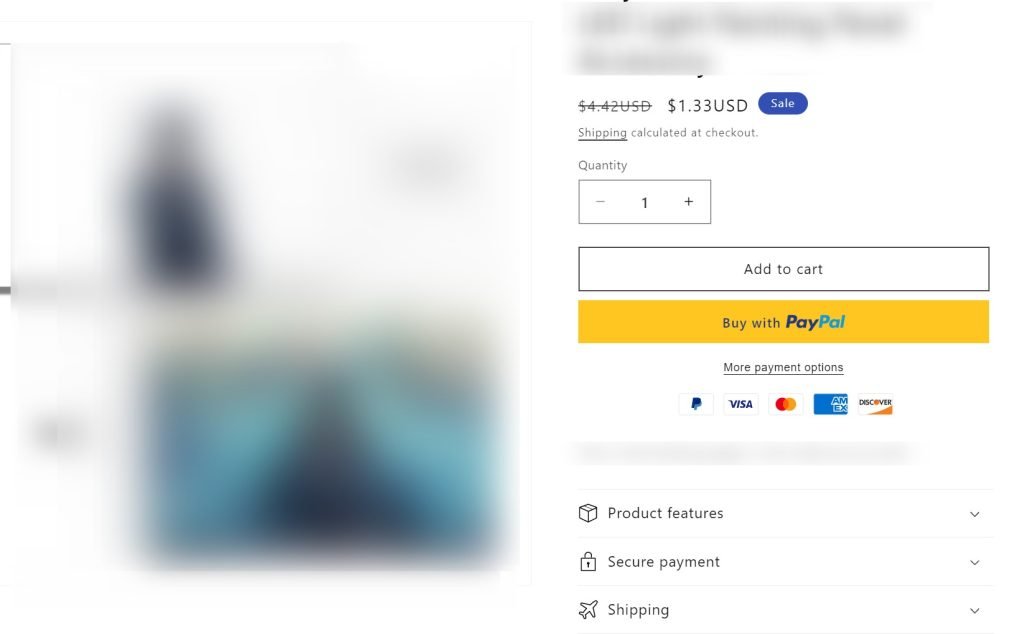This screenshot has height=634, width=1024.
Task: Click the Shipping airplane icon
Action: pyautogui.click(x=588, y=609)
